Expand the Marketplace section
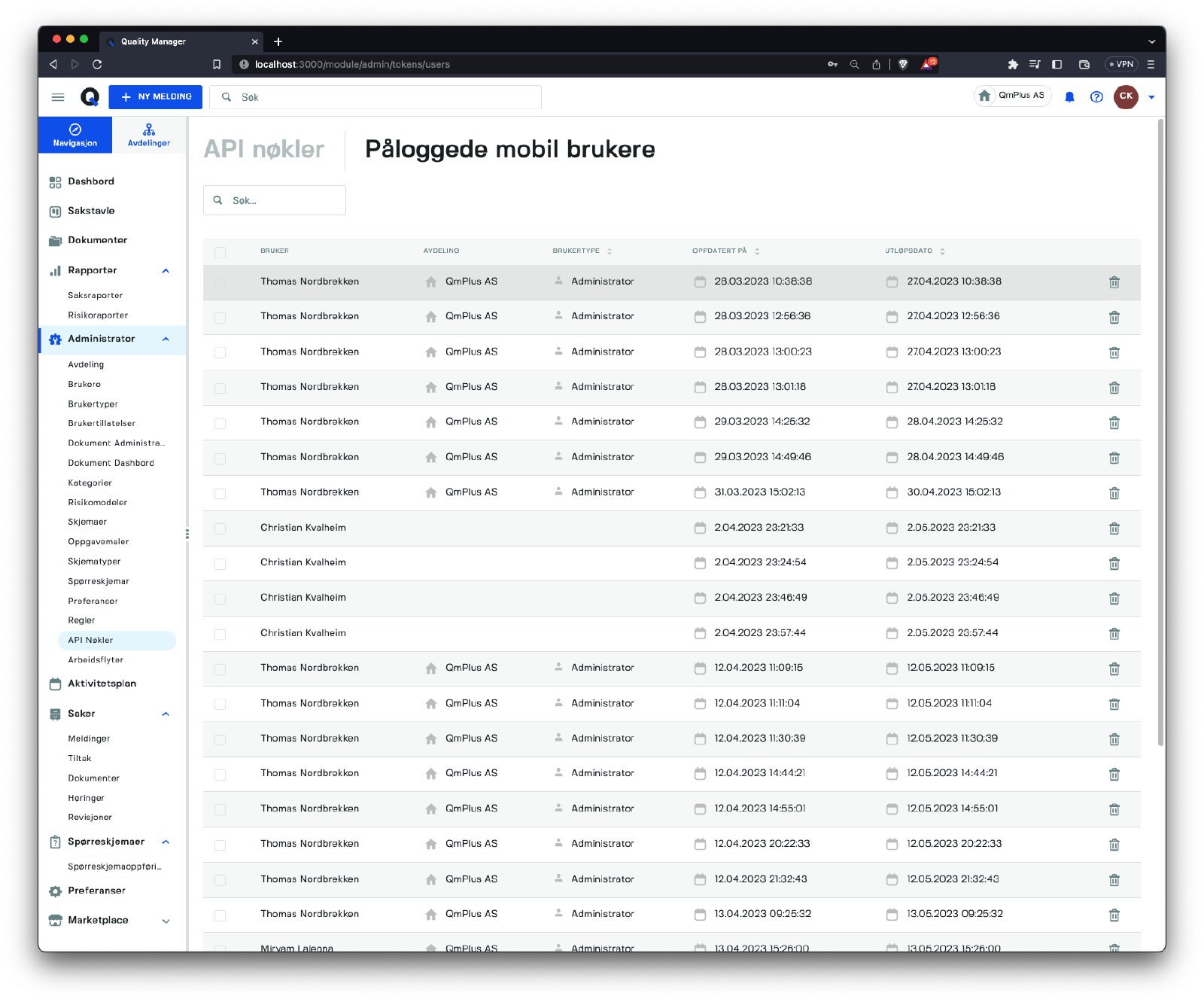The image size is (1204, 1002). [x=166, y=921]
